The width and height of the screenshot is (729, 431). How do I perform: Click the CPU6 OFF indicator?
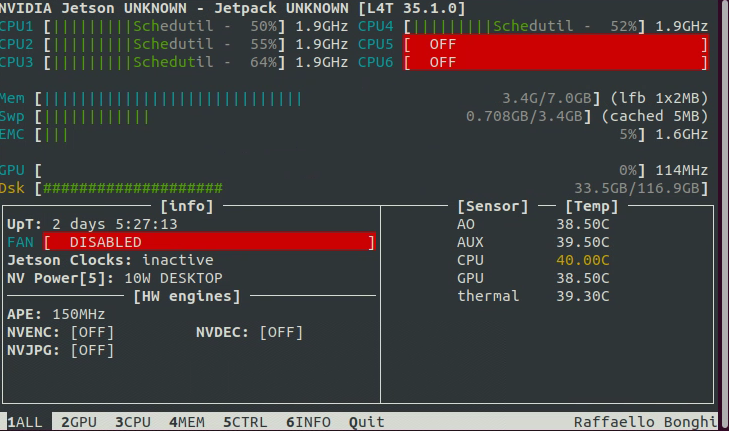556,62
